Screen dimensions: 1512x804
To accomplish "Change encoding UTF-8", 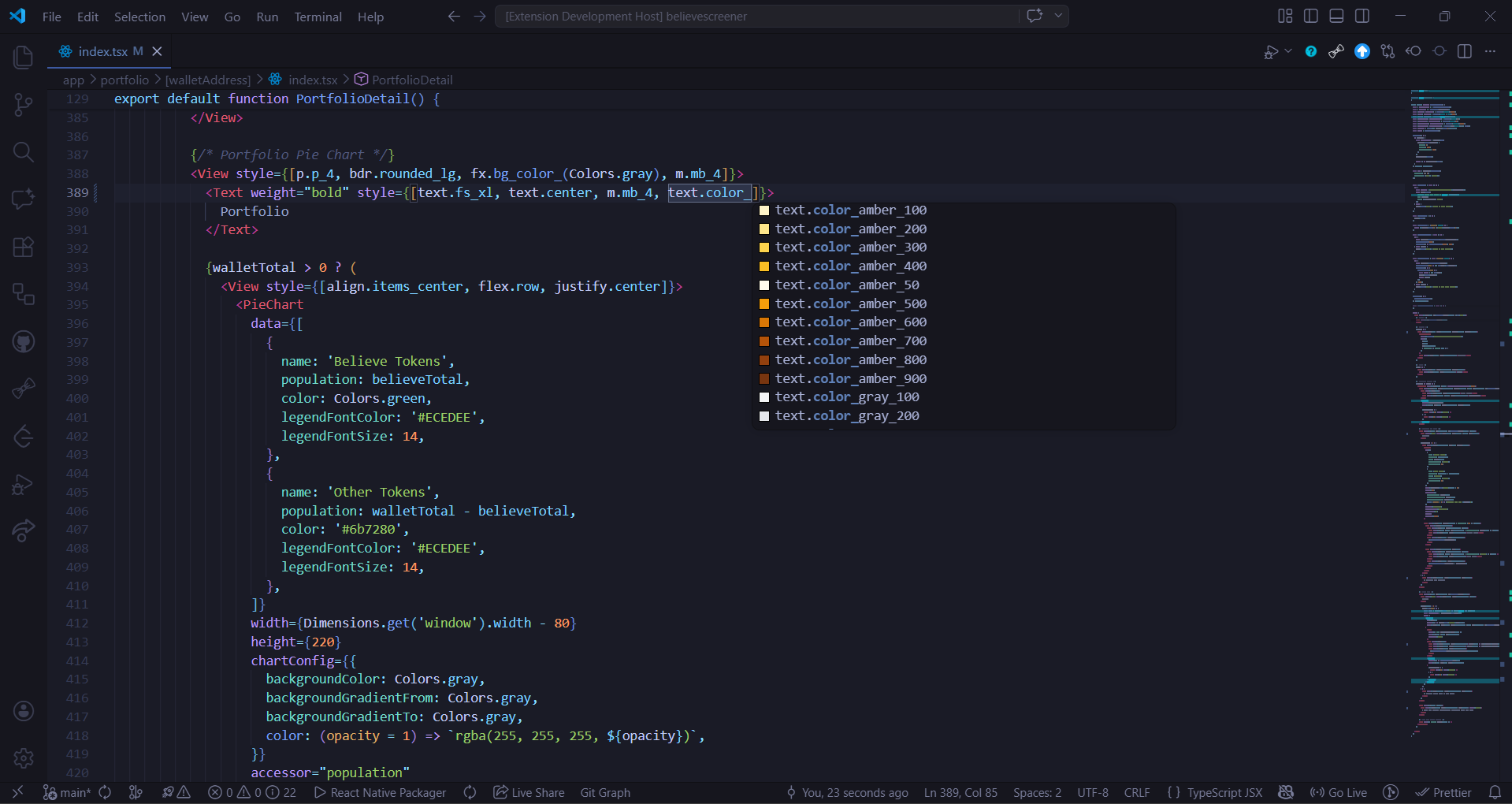I will (x=1093, y=792).
